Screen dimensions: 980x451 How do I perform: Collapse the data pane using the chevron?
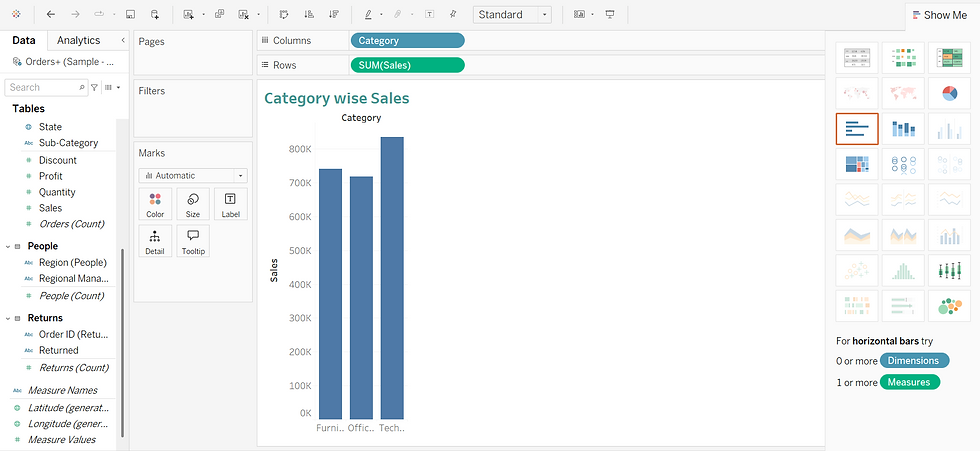[122, 40]
